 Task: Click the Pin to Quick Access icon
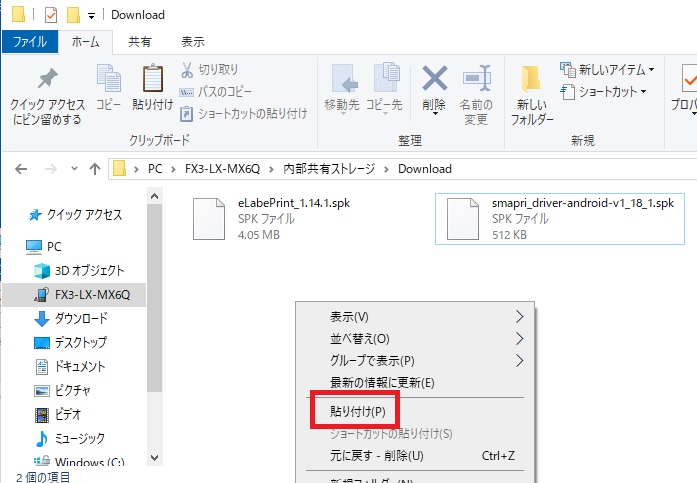pos(47,80)
